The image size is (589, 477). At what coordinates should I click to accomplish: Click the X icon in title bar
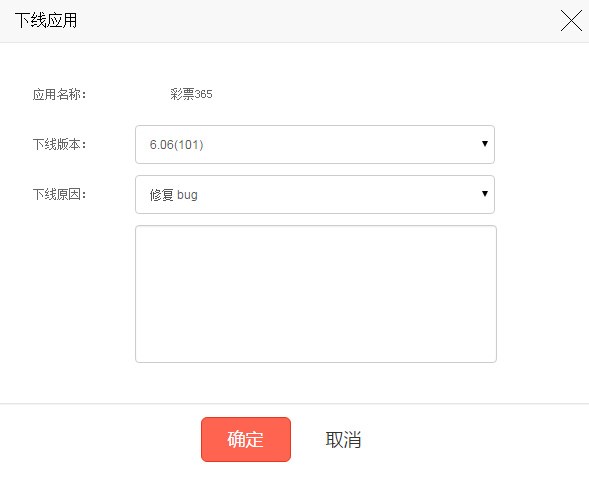[x=571, y=21]
